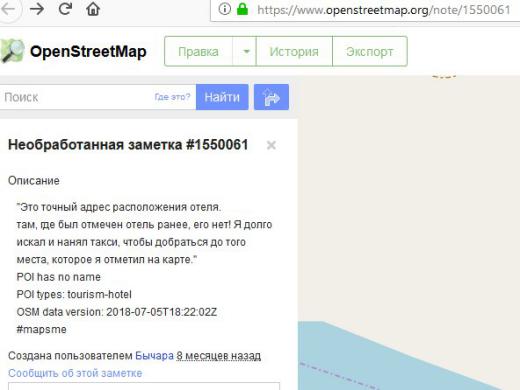Screen dimensions: 520x390
Task: Expand the Правка dropdown arrow
Action: (246, 52)
